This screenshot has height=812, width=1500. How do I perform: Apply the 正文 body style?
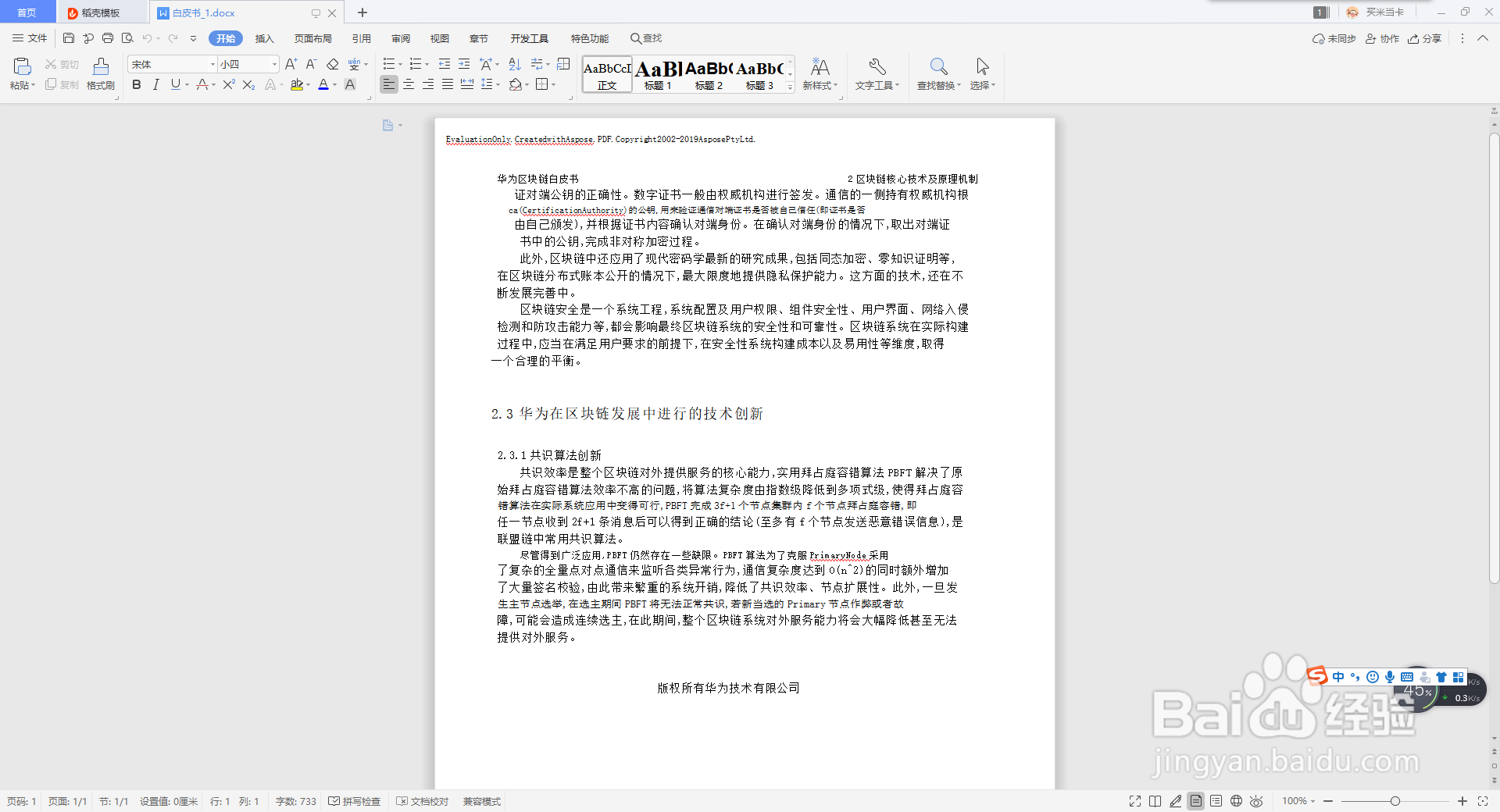click(x=607, y=76)
